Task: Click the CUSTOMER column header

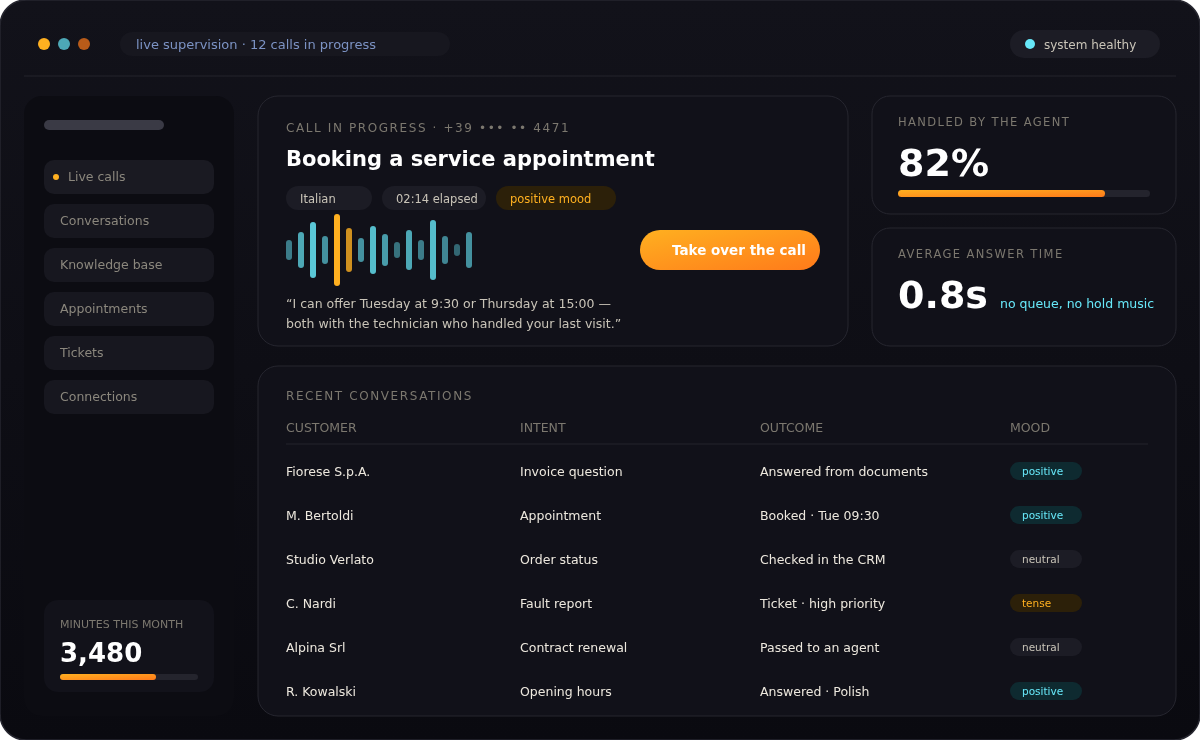Action: click(321, 428)
